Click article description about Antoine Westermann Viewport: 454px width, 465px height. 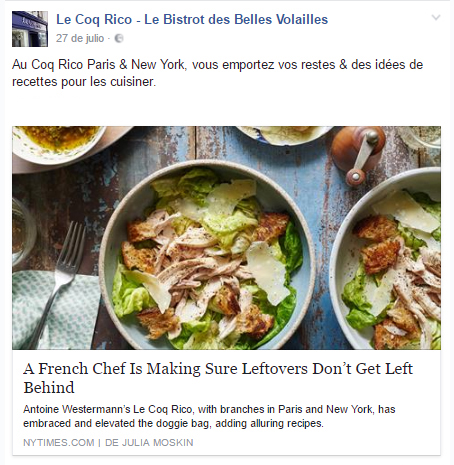209,416
